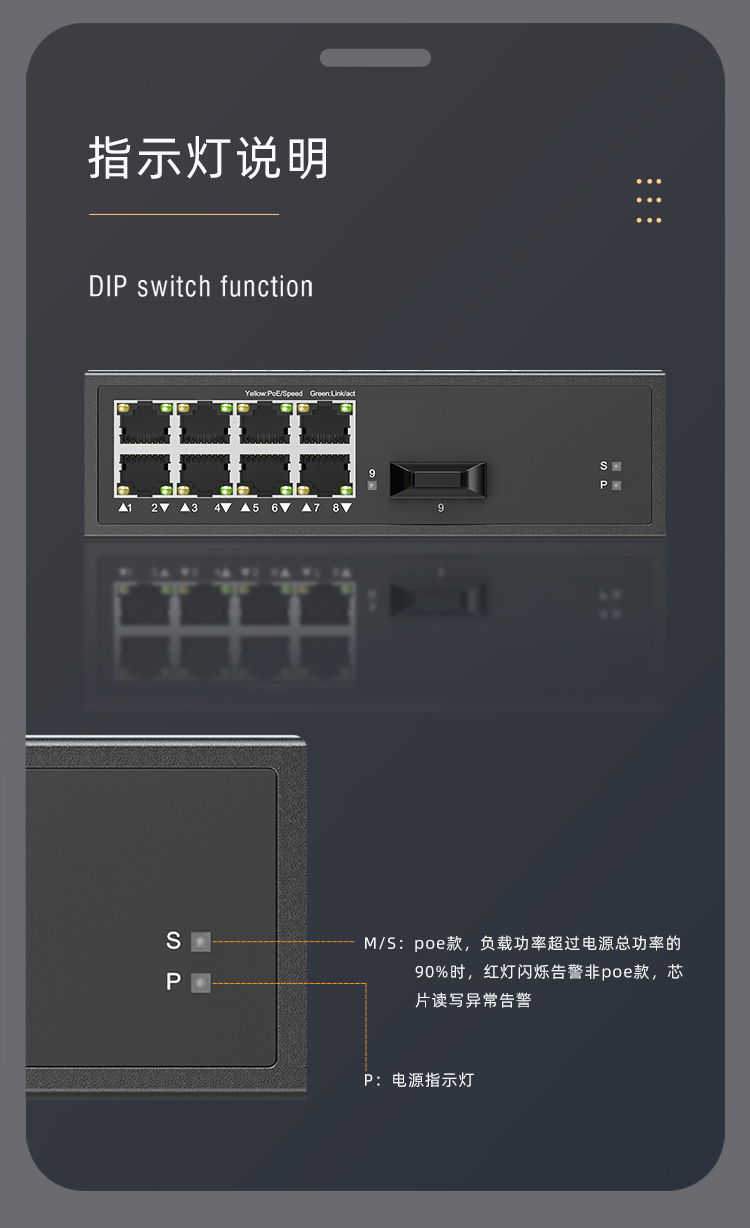Image resolution: width=750 pixels, height=1228 pixels.
Task: Click the port 9 link LED
Action: 372,485
